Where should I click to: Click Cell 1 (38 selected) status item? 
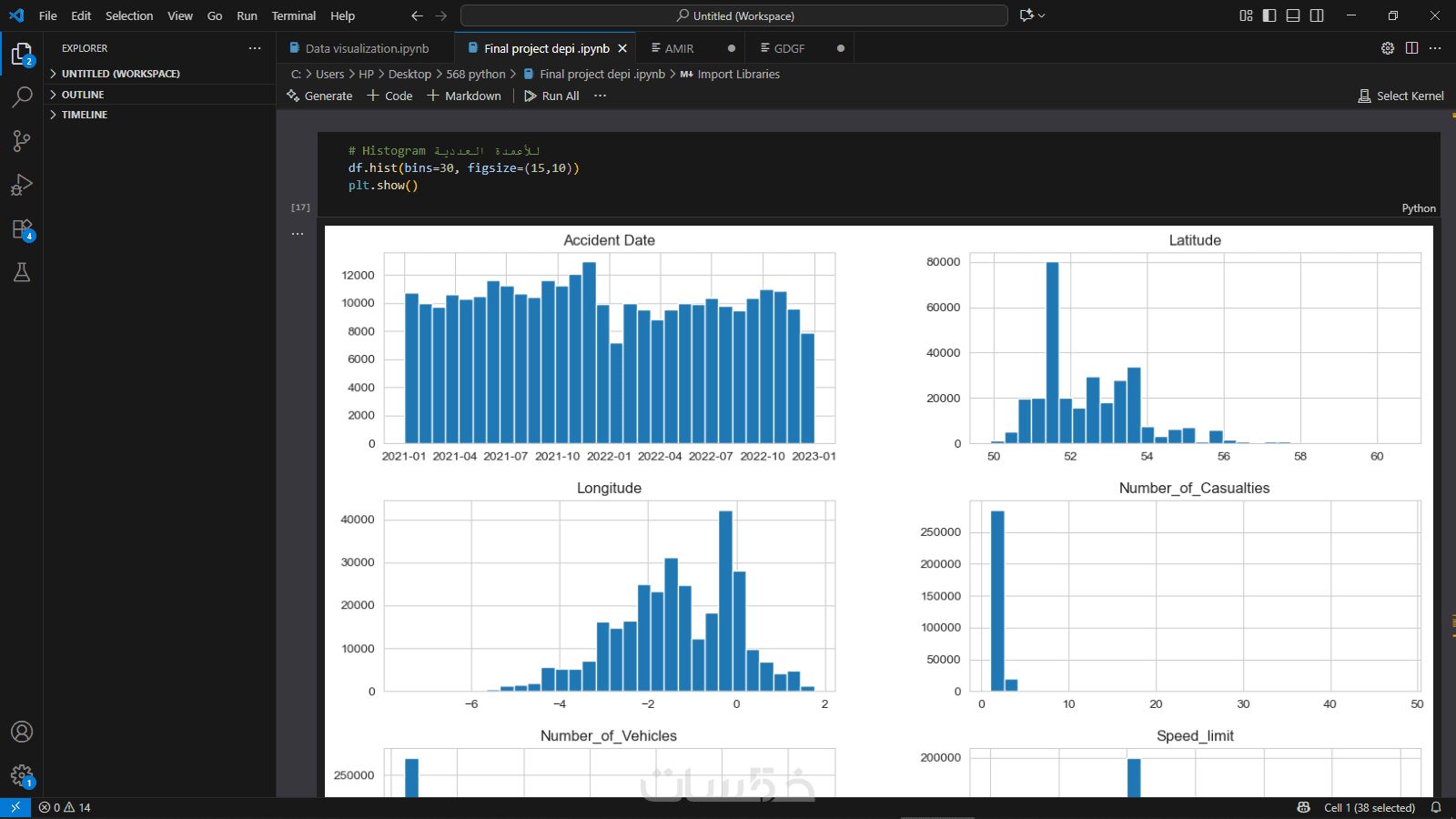coord(1370,807)
